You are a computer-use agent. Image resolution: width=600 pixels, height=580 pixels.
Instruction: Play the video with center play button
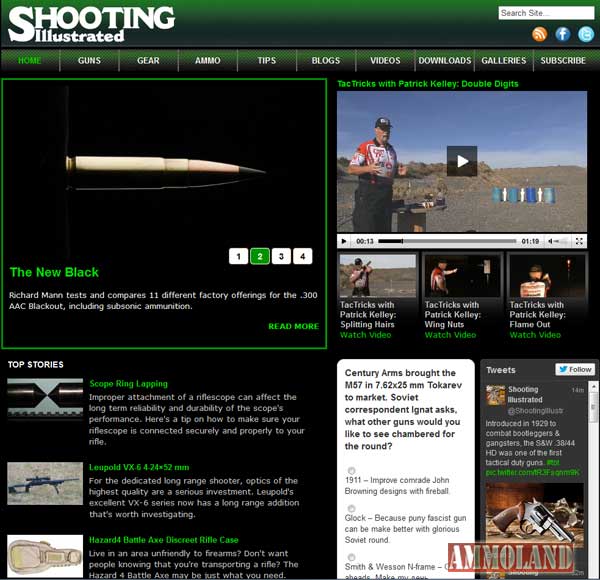point(462,161)
